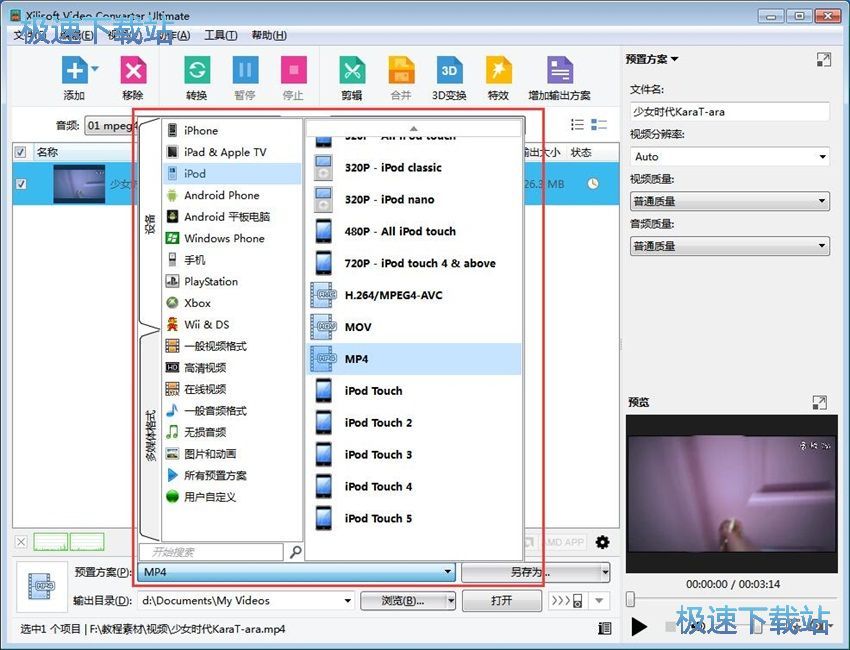Expand the 预置方案 panel with corner icon
Screen dimensions: 850x650
pyautogui.click(x=823, y=60)
